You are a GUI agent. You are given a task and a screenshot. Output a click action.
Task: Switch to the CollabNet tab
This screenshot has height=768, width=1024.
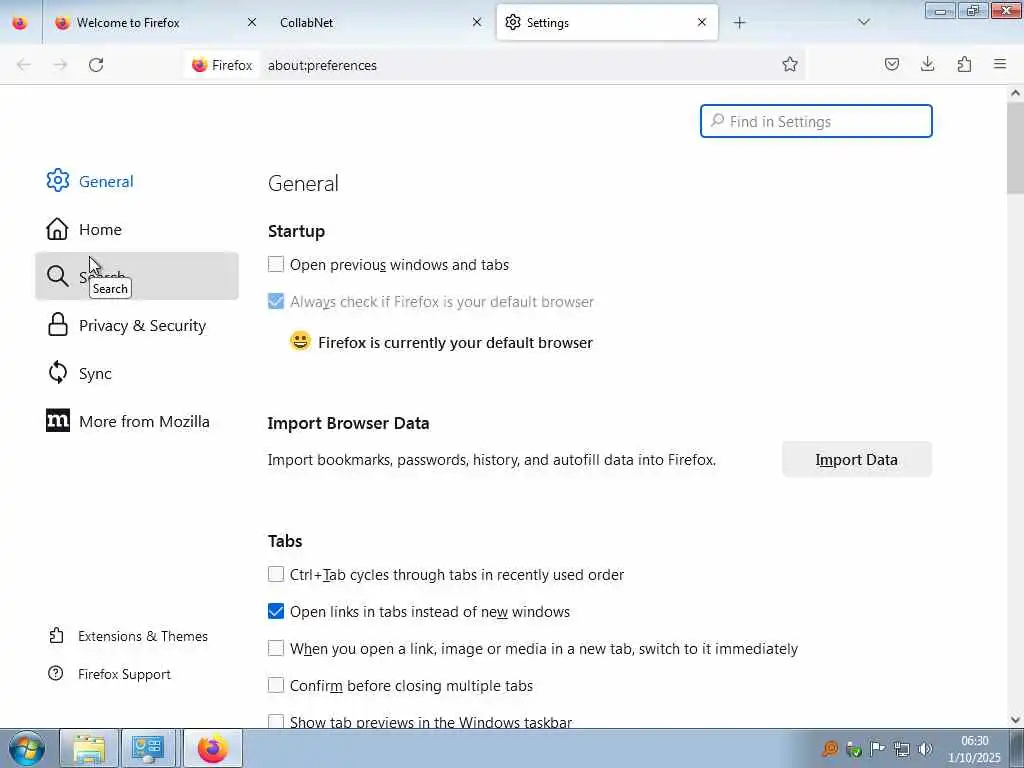coord(379,22)
